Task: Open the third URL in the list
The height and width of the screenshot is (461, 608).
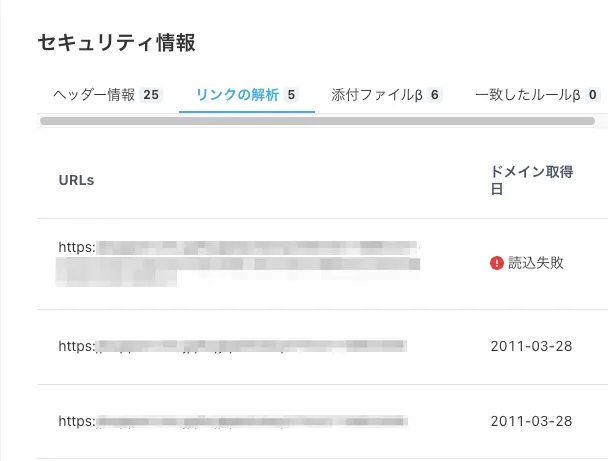Action: click(232, 421)
